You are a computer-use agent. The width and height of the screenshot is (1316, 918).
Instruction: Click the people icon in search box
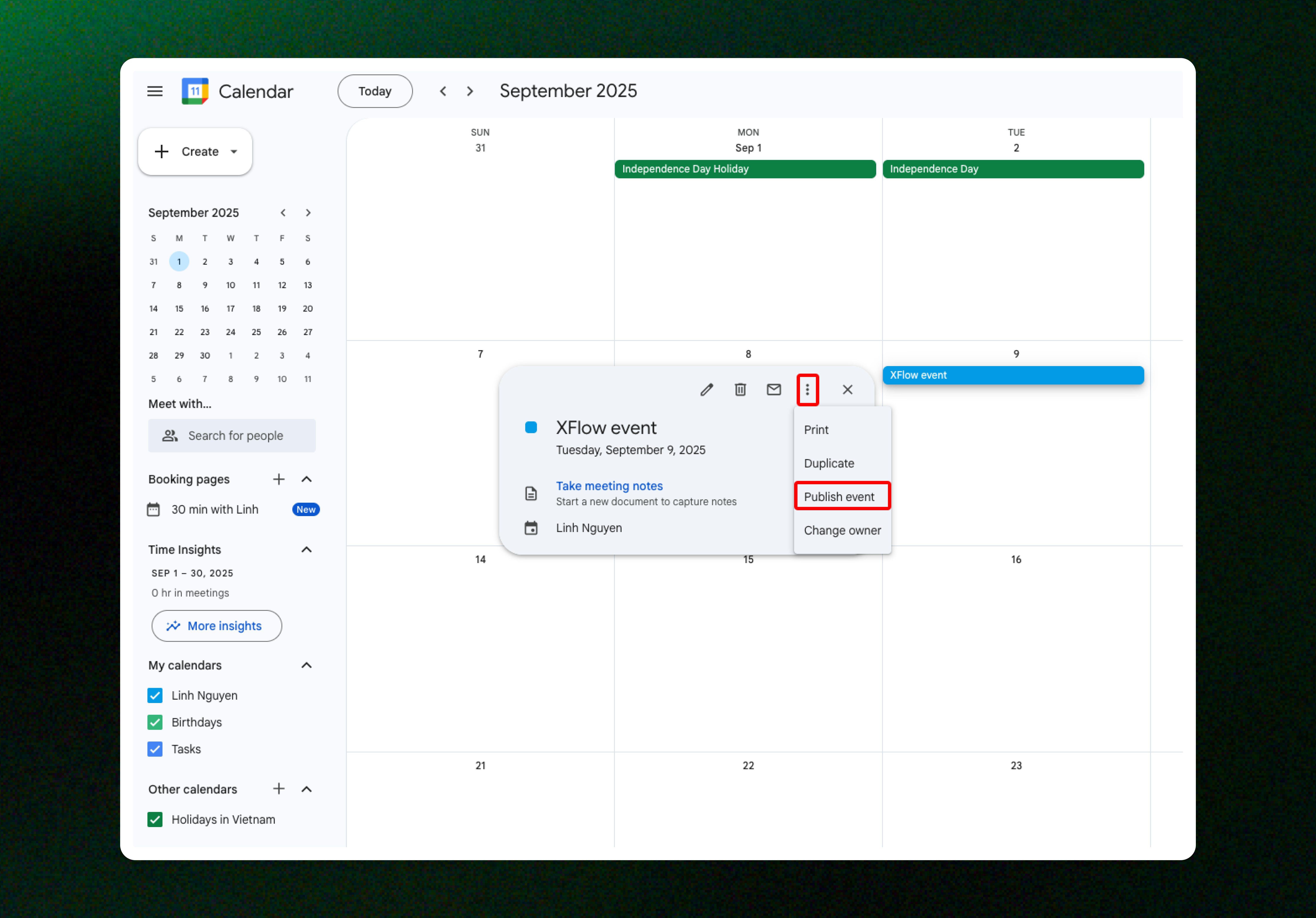[x=170, y=436]
